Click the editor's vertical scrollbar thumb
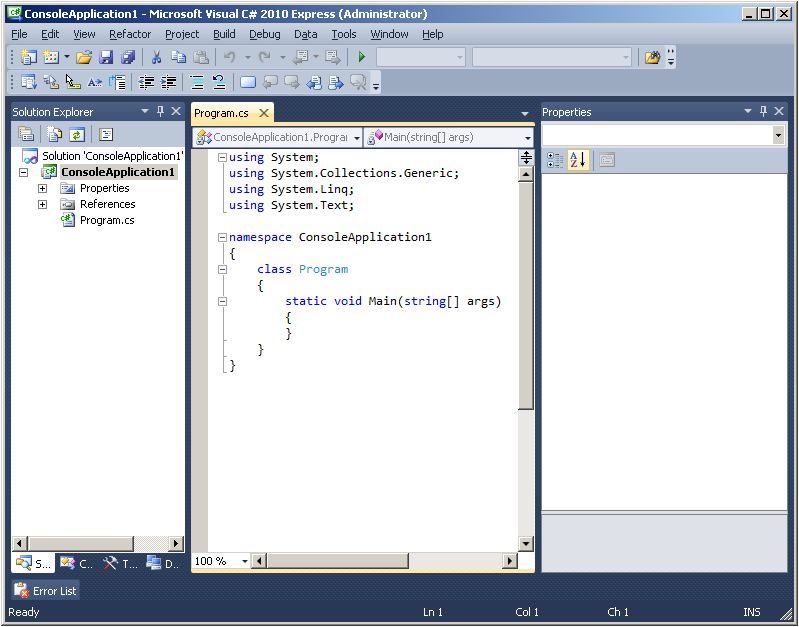 point(526,295)
